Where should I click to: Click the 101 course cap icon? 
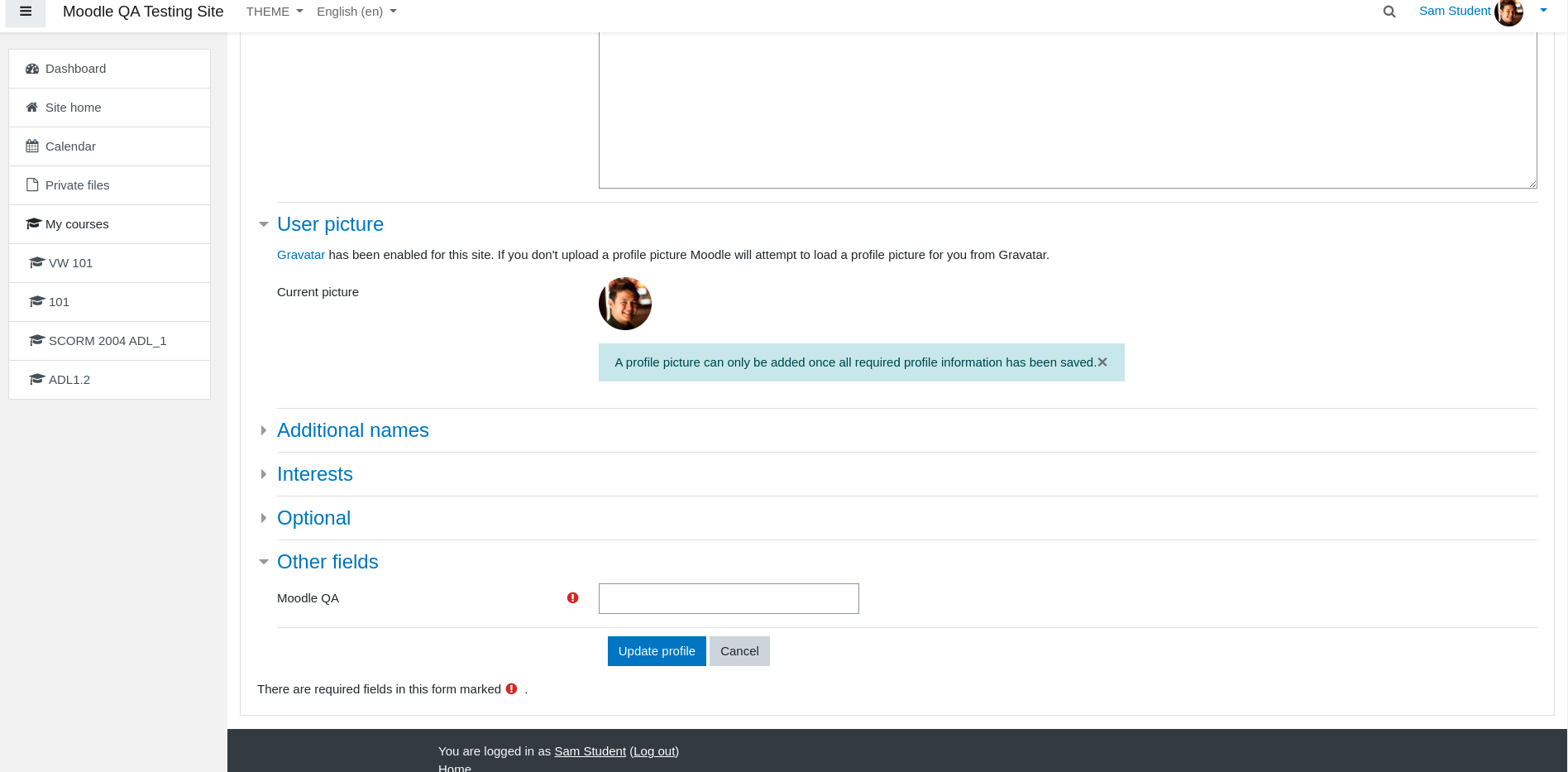coord(36,302)
